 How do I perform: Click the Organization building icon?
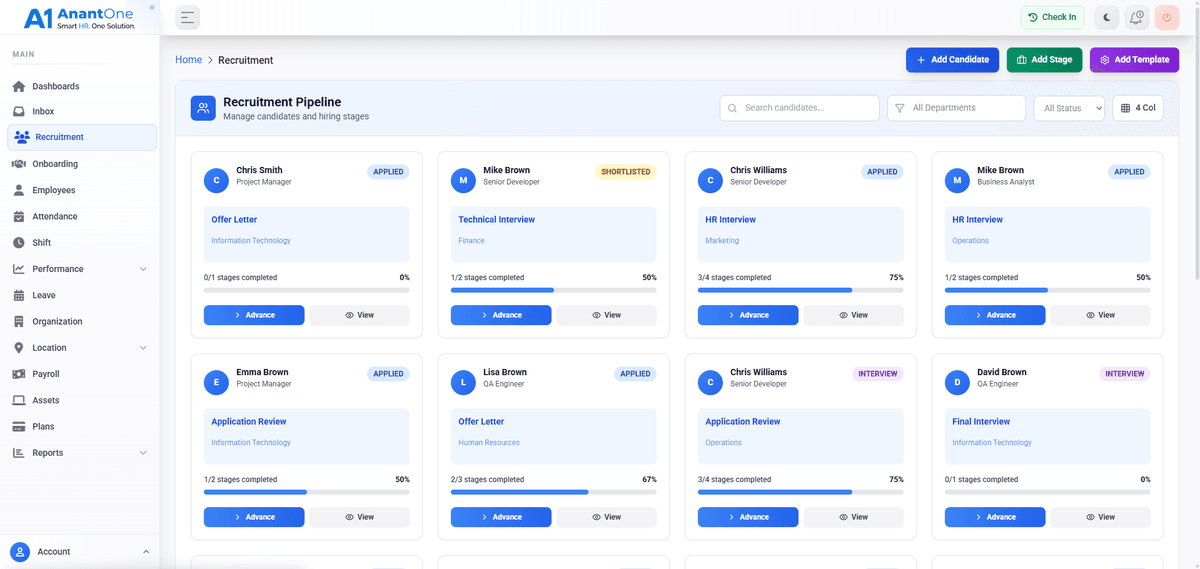(x=19, y=322)
